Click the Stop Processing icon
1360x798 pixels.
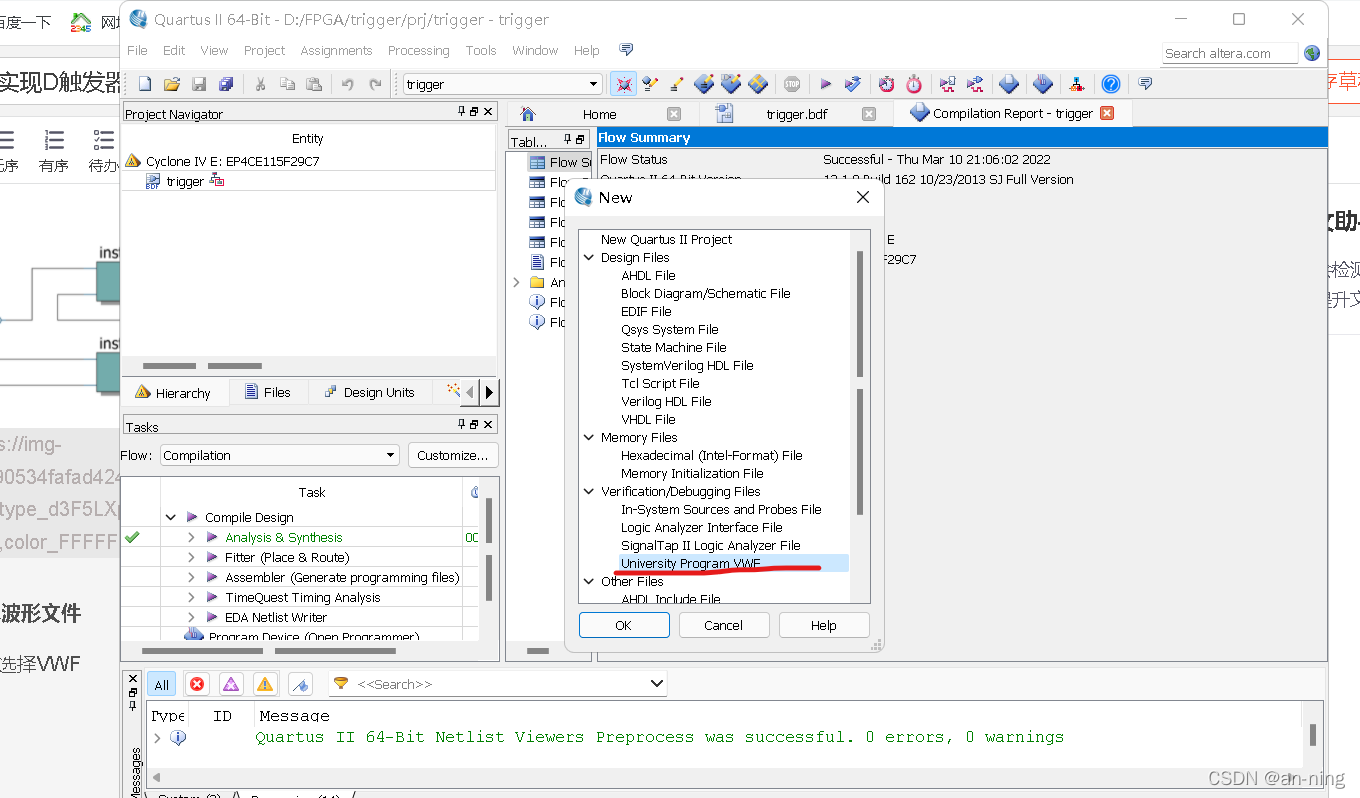coord(792,84)
